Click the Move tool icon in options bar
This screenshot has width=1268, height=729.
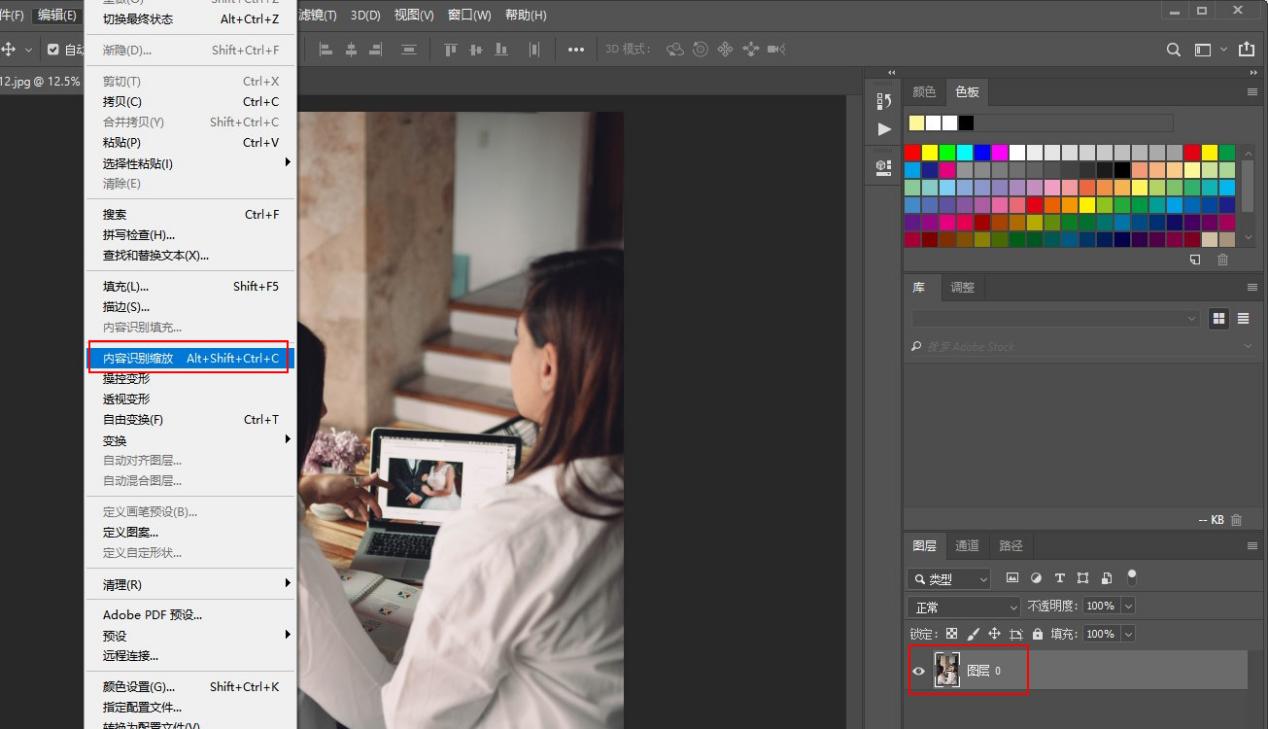[9, 49]
